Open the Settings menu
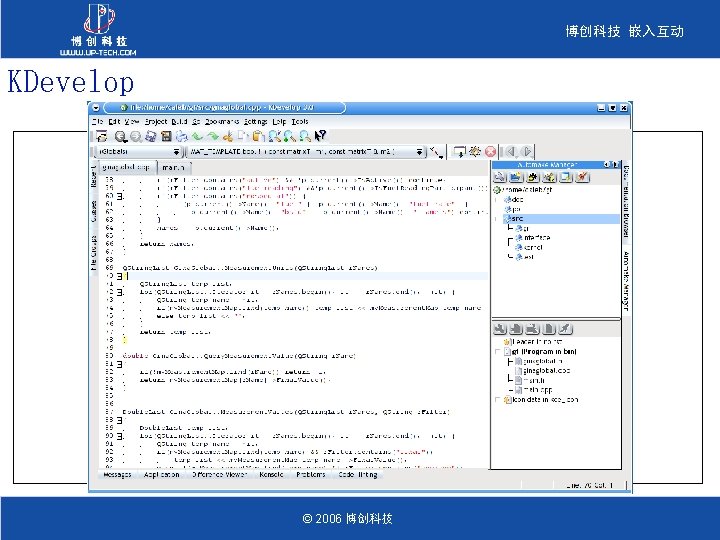 256,122
